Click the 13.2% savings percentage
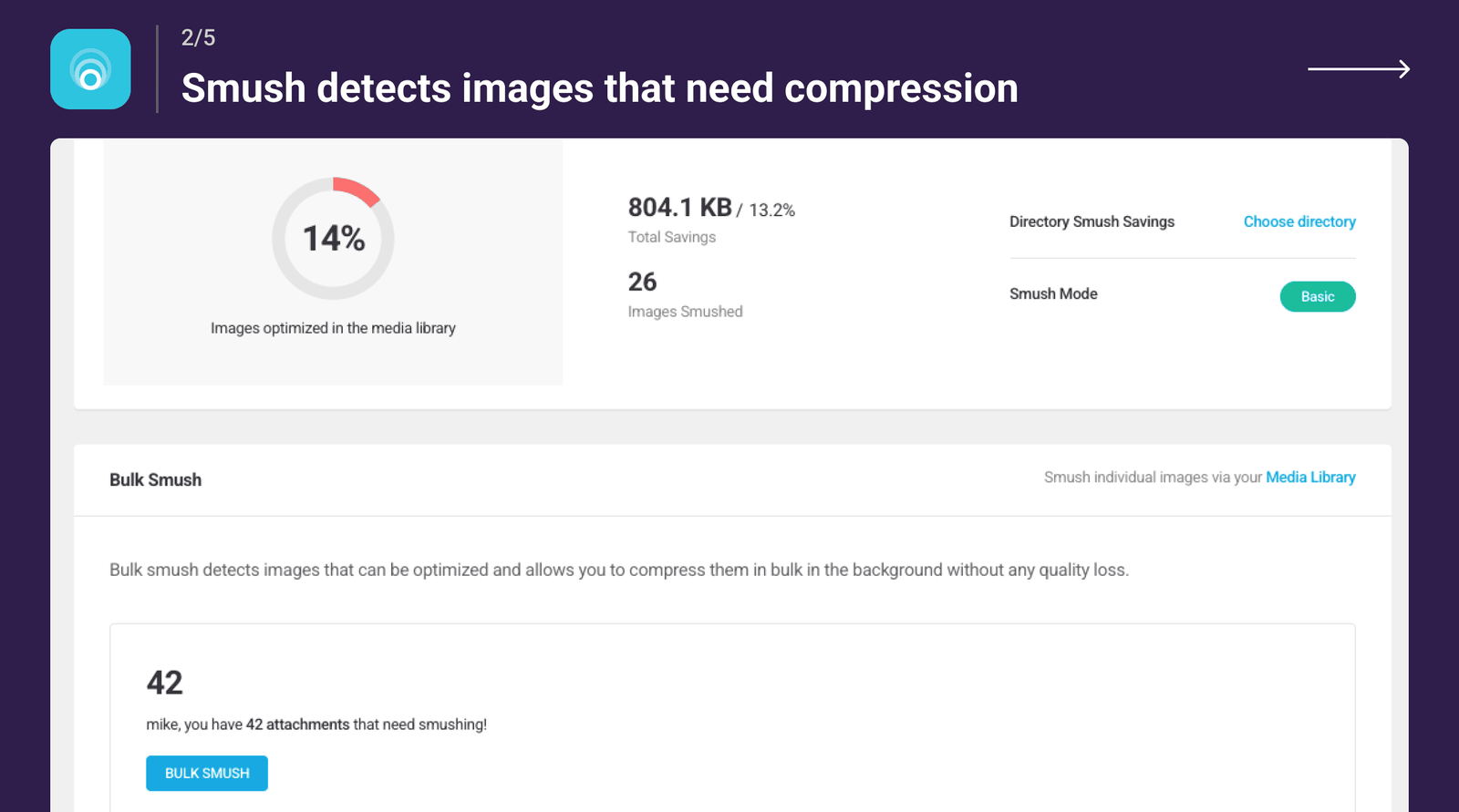Image resolution: width=1459 pixels, height=812 pixels. pos(771,209)
